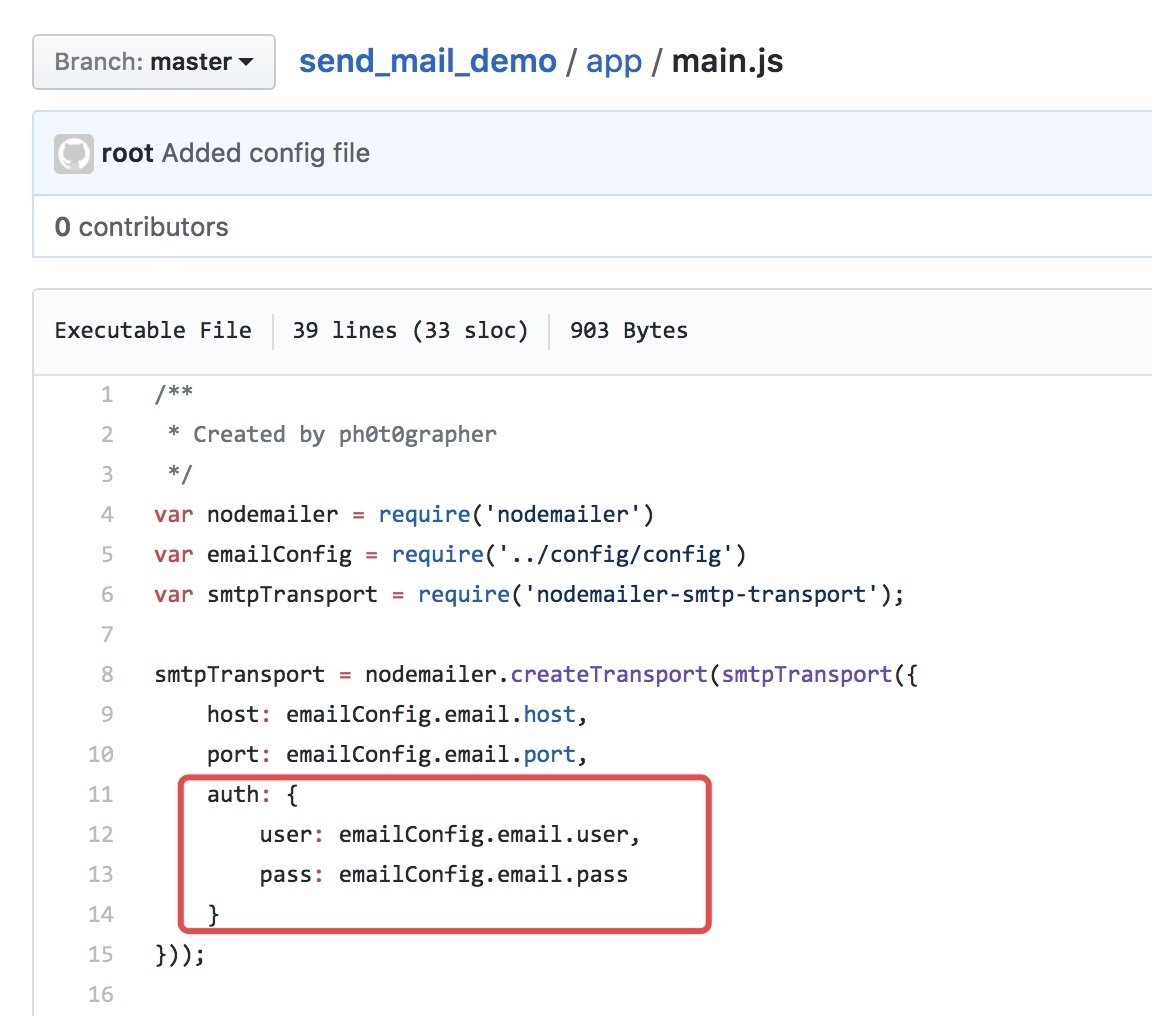Select line number 12
The image size is (1152, 1016).
click(101, 834)
